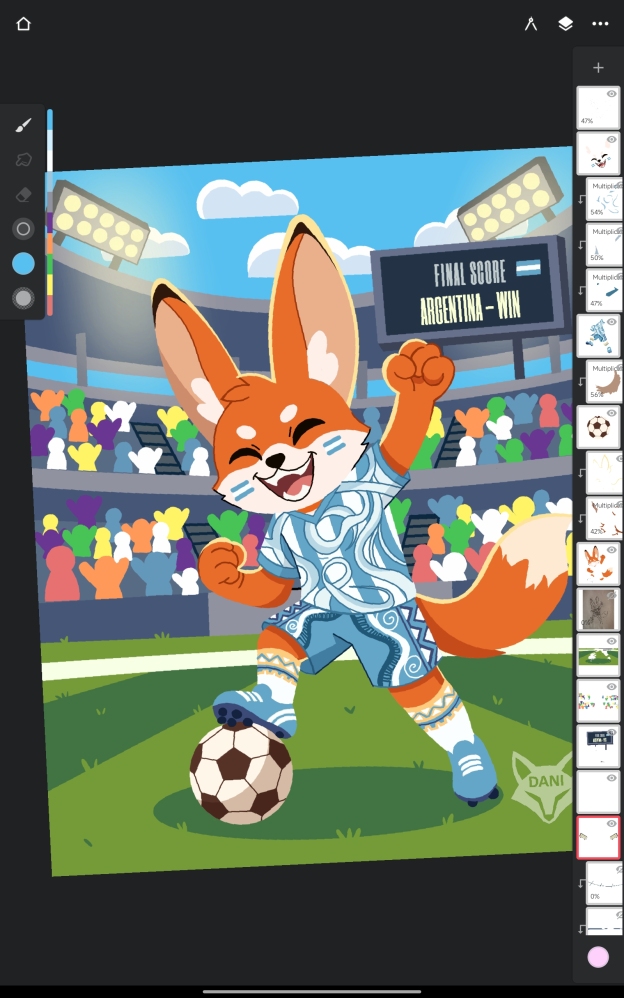Hide the selected red-outlined layer
Image resolution: width=624 pixels, height=998 pixels.
pos(611,824)
